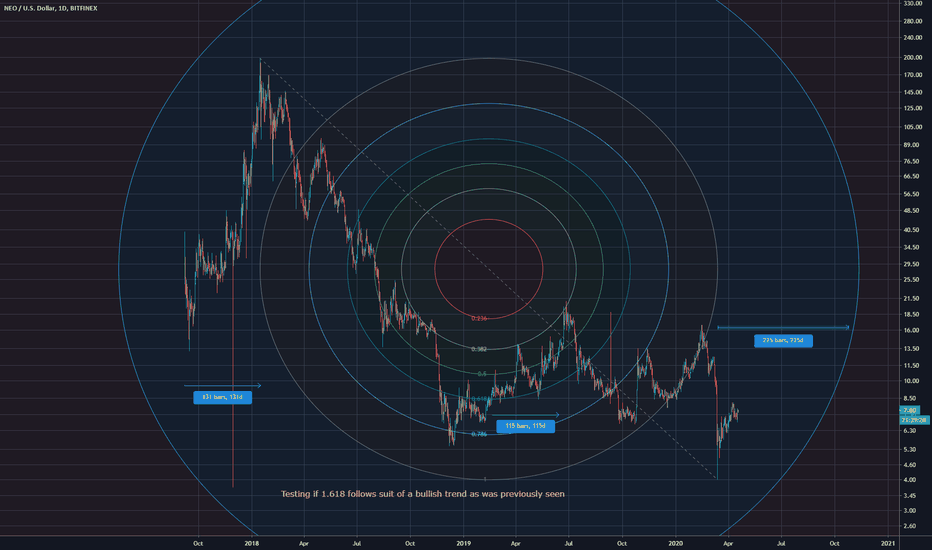Select the red 0.236 Fibonacci circle label
Image resolution: width=932 pixels, height=550 pixels.
[x=479, y=319]
